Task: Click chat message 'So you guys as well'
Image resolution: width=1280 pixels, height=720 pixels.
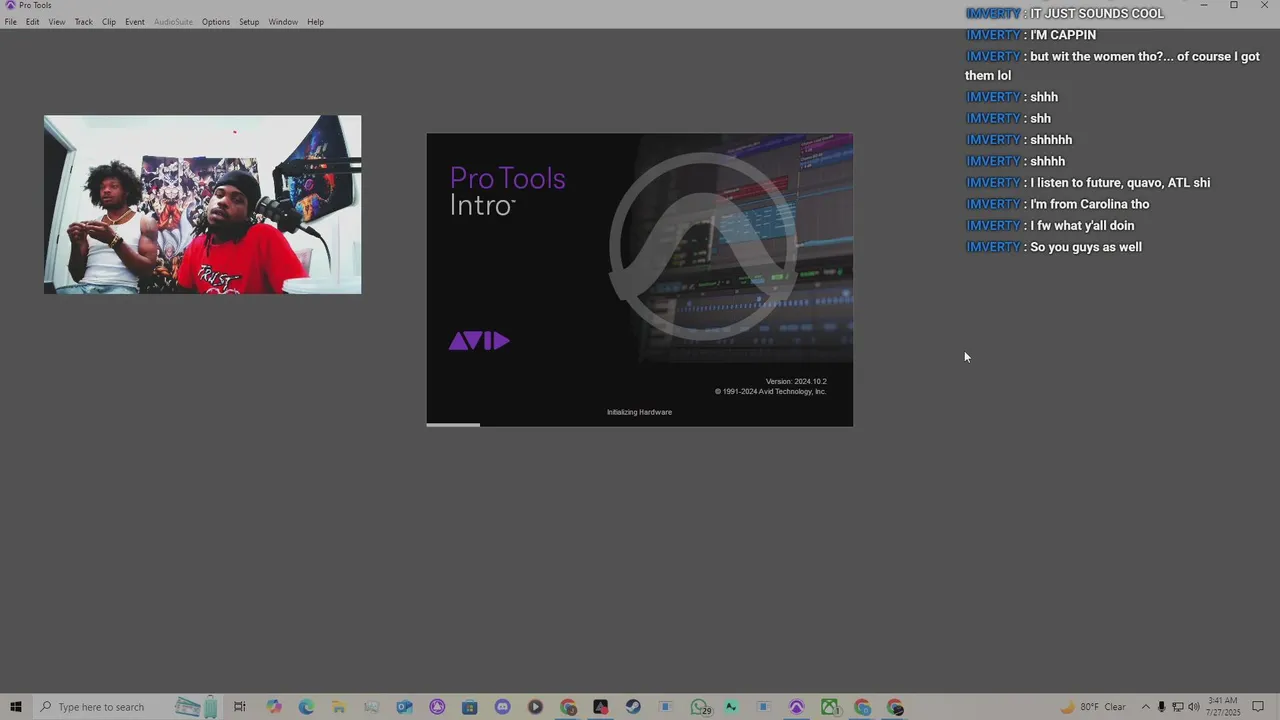Action: [1085, 247]
